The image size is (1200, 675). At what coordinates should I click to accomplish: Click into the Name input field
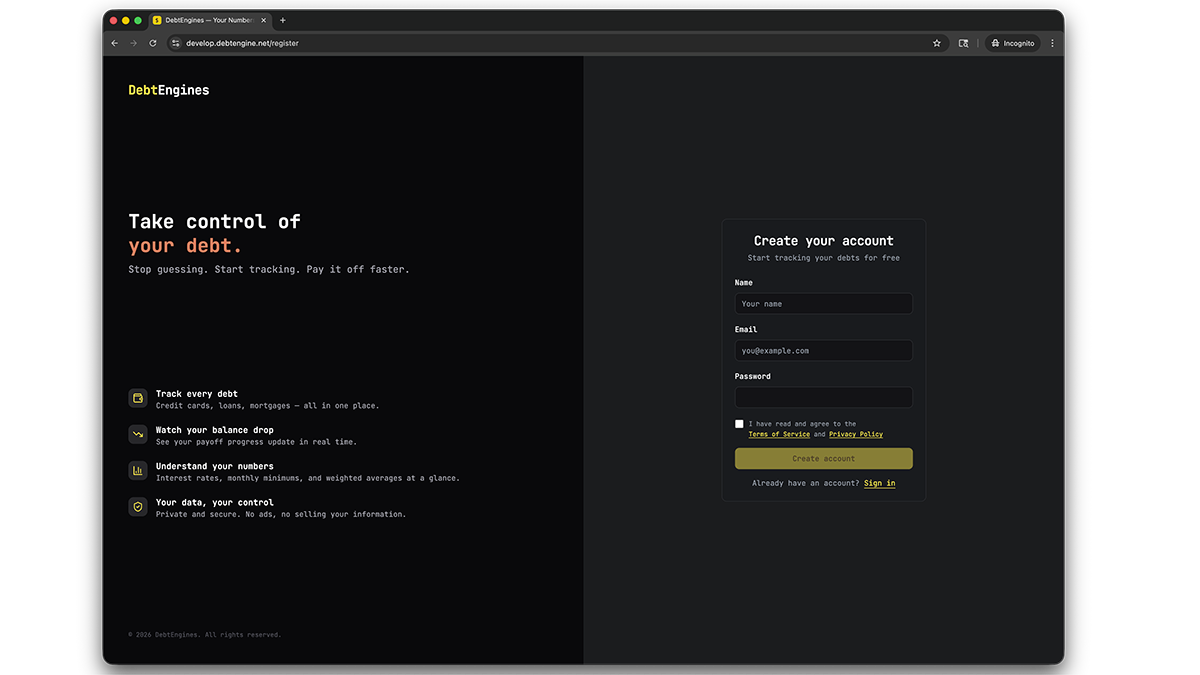coord(823,303)
